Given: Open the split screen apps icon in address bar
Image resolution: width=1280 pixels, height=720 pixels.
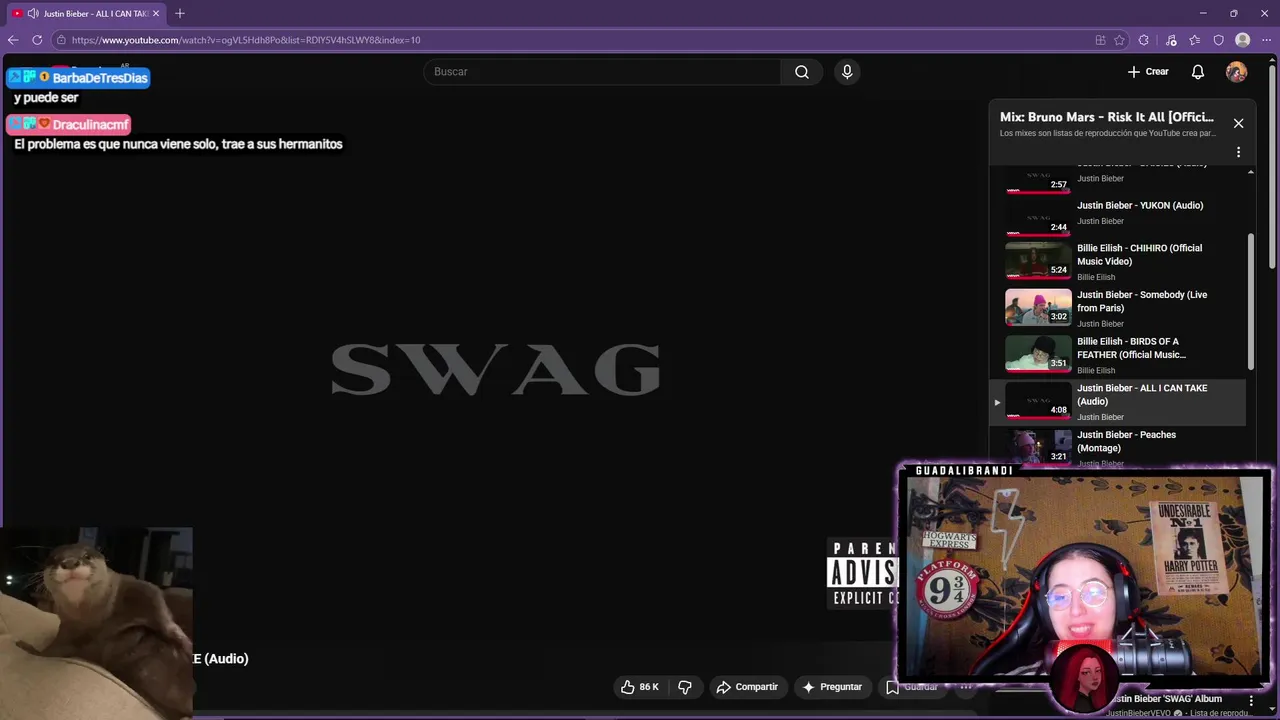Looking at the screenshot, I should 1100,40.
